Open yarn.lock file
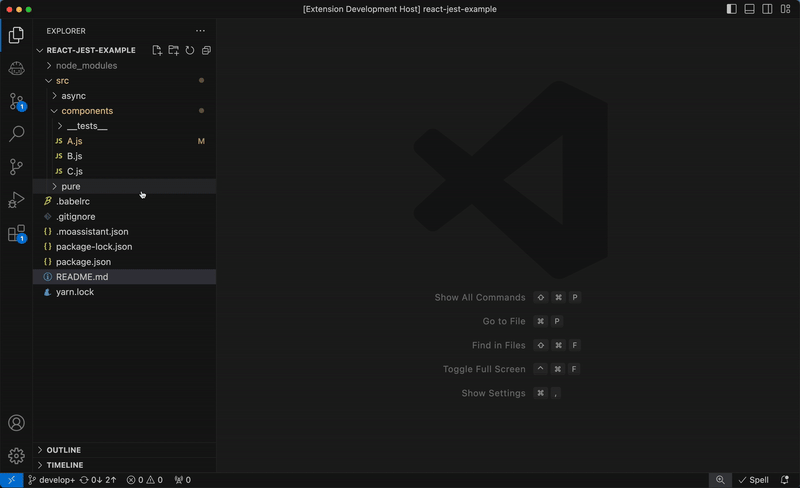 (x=124, y=292)
